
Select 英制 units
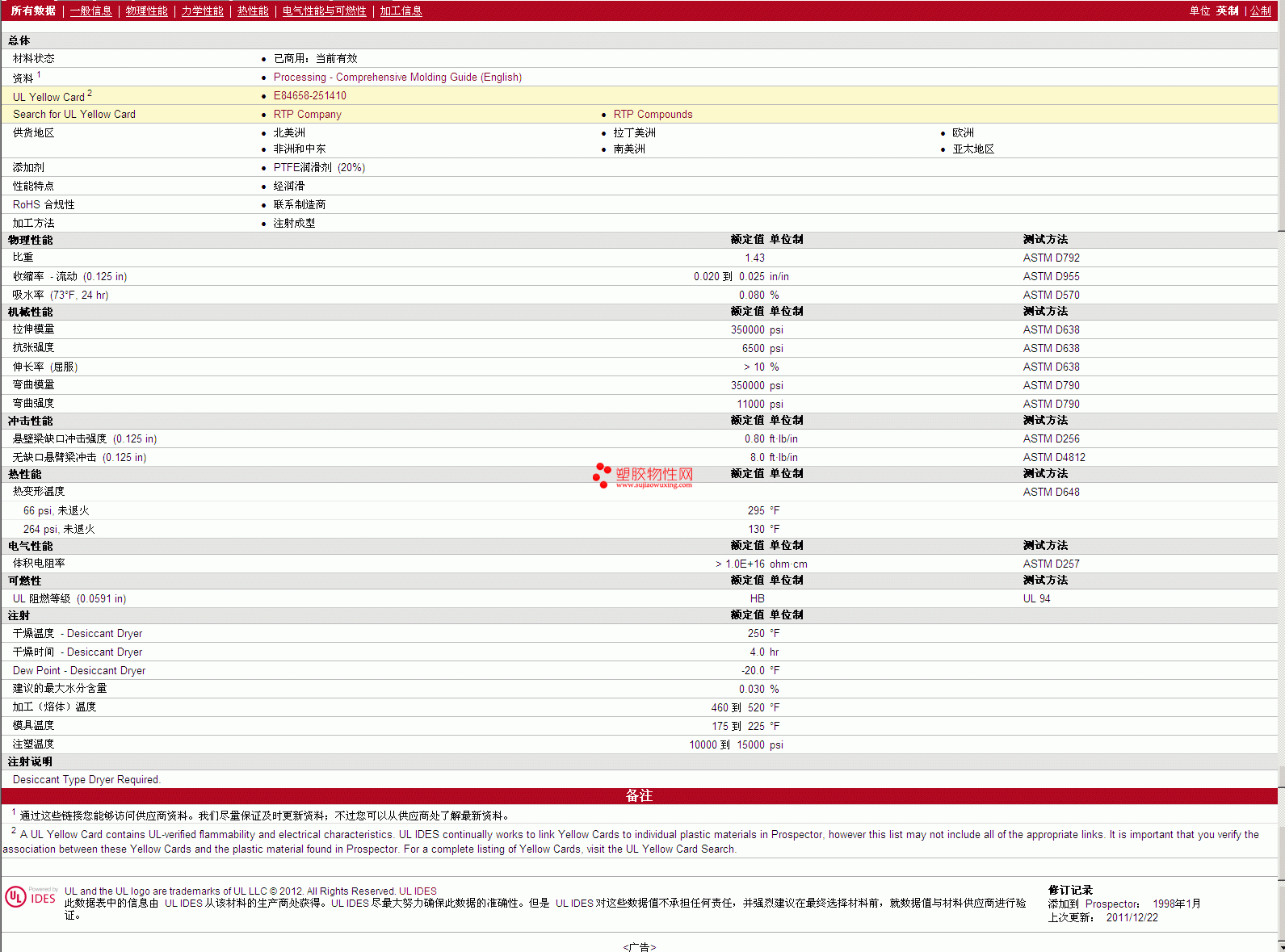tap(1227, 10)
